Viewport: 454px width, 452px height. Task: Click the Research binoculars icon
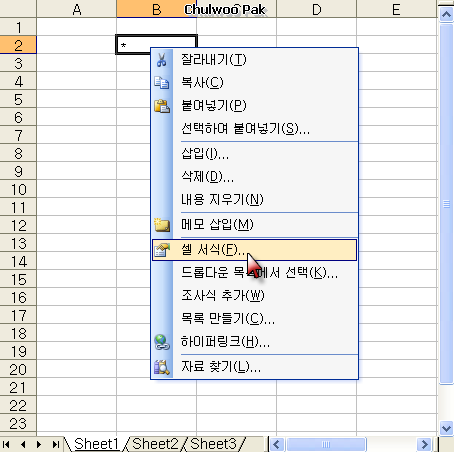162,367
